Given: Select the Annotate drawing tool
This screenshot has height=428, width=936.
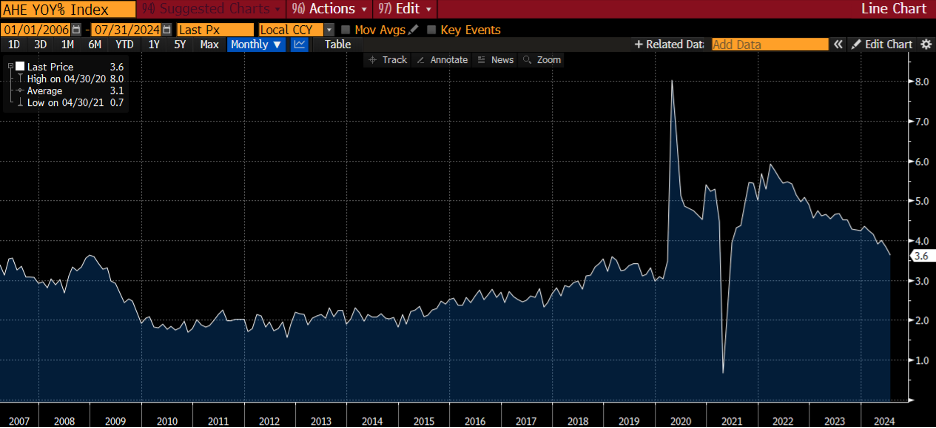Looking at the screenshot, I should 441,60.
